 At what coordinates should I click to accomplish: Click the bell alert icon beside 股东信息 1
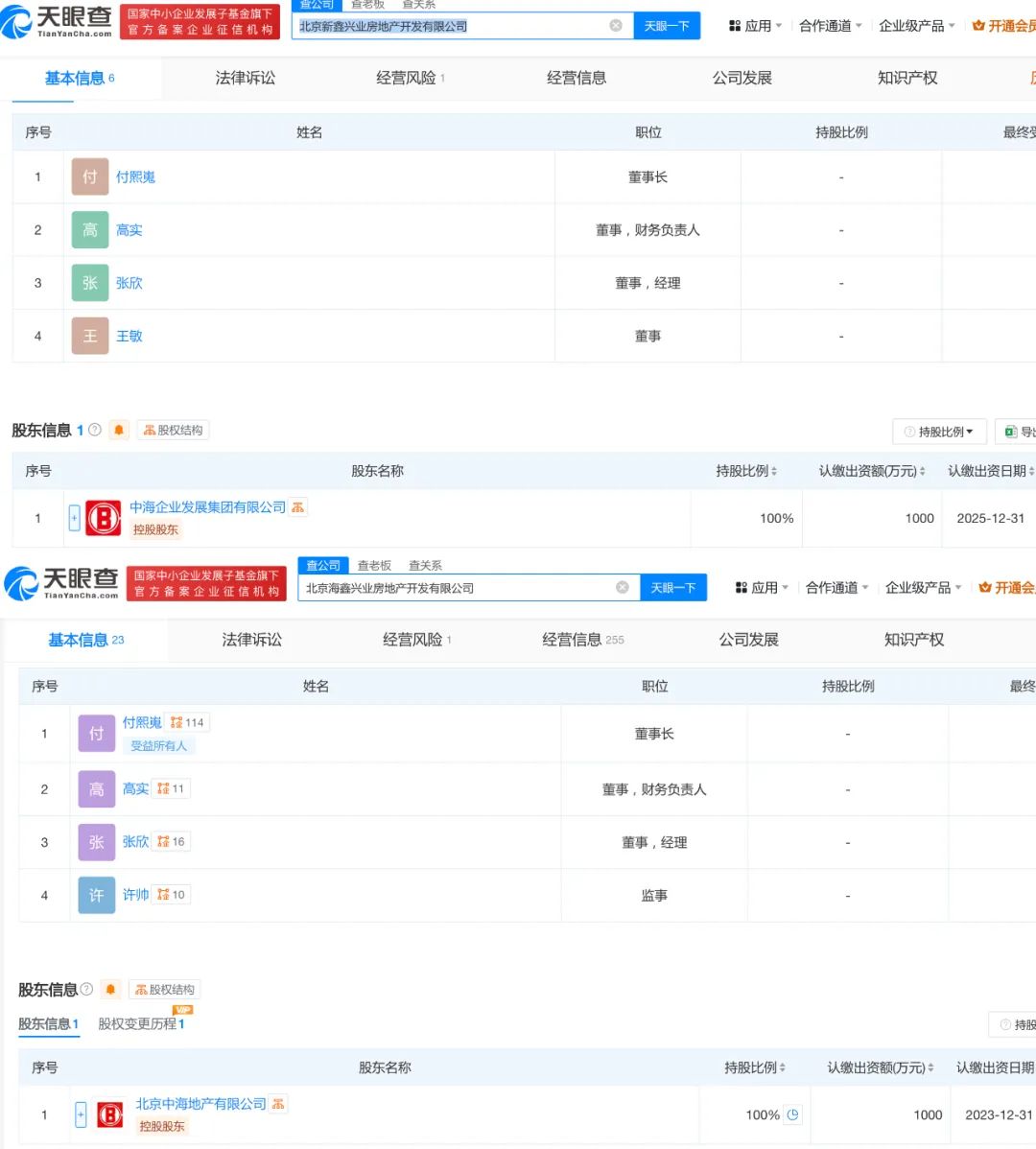click(x=119, y=430)
